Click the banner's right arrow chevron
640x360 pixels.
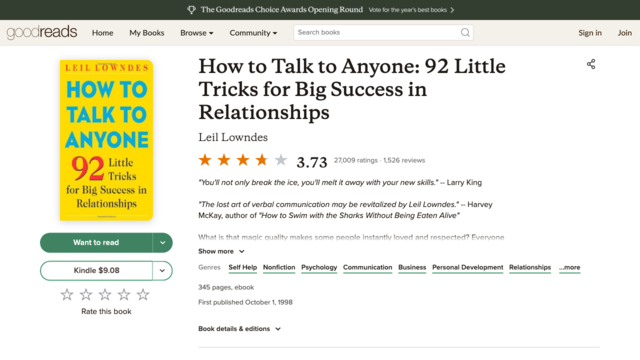click(x=452, y=10)
